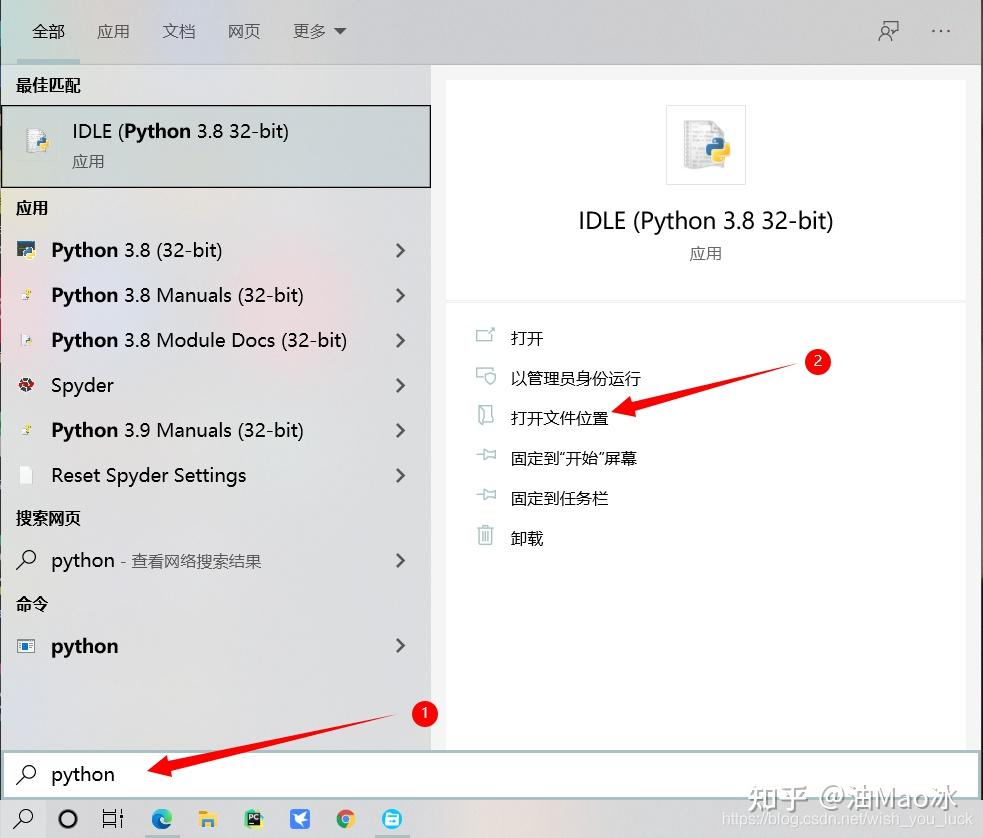Expand the chevron next to Python 3.8 (32-bit)
The height and width of the screenshot is (838, 983).
tap(400, 251)
